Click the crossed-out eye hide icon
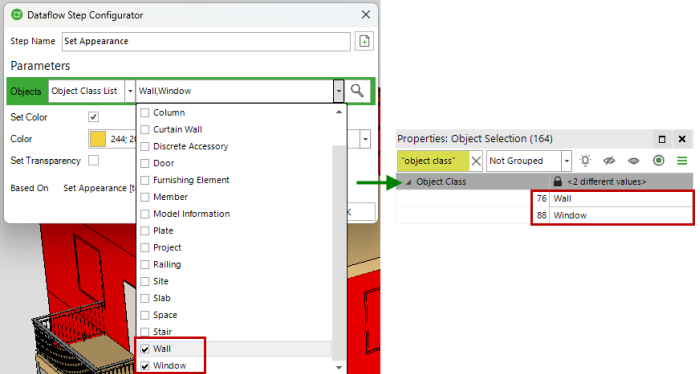The image size is (700, 374). (609, 161)
